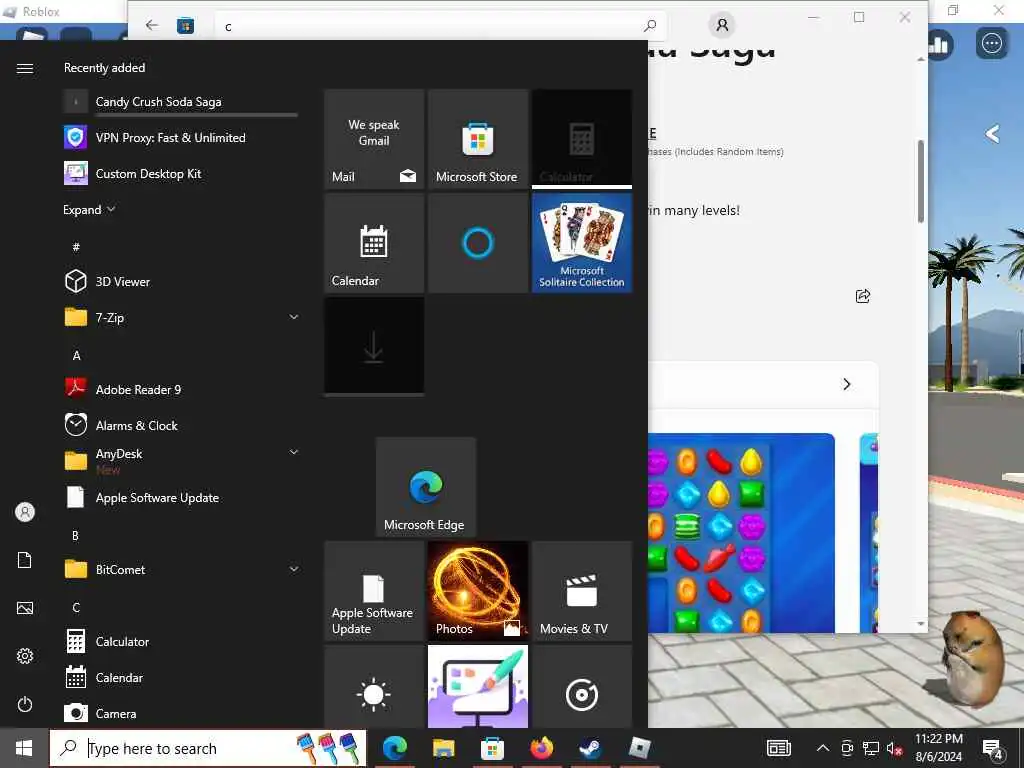Screen dimensions: 1024x768
Task: Open the Microsoft Store tile
Action: tap(478, 139)
